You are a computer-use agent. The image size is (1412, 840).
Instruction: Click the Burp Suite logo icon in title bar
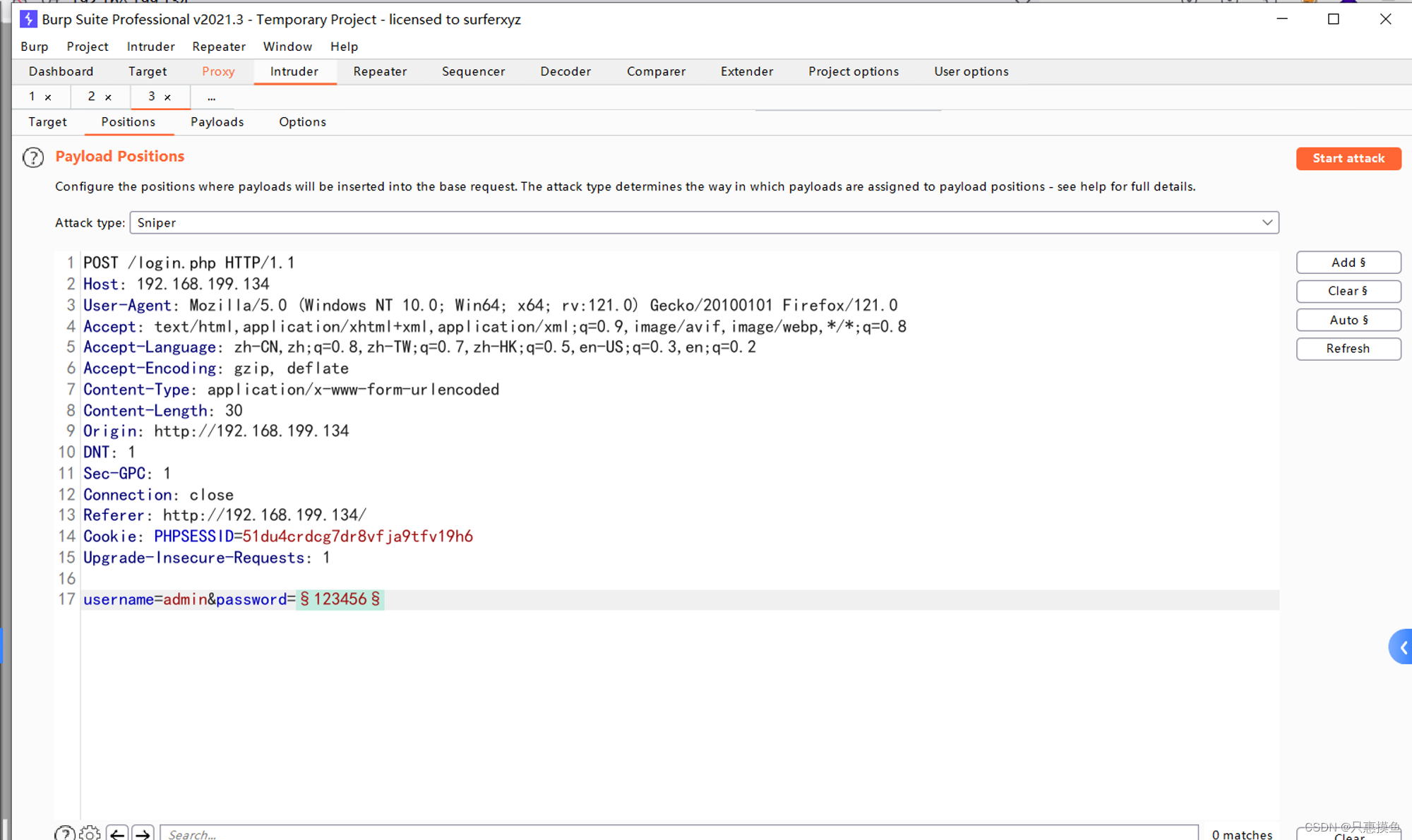(28, 19)
